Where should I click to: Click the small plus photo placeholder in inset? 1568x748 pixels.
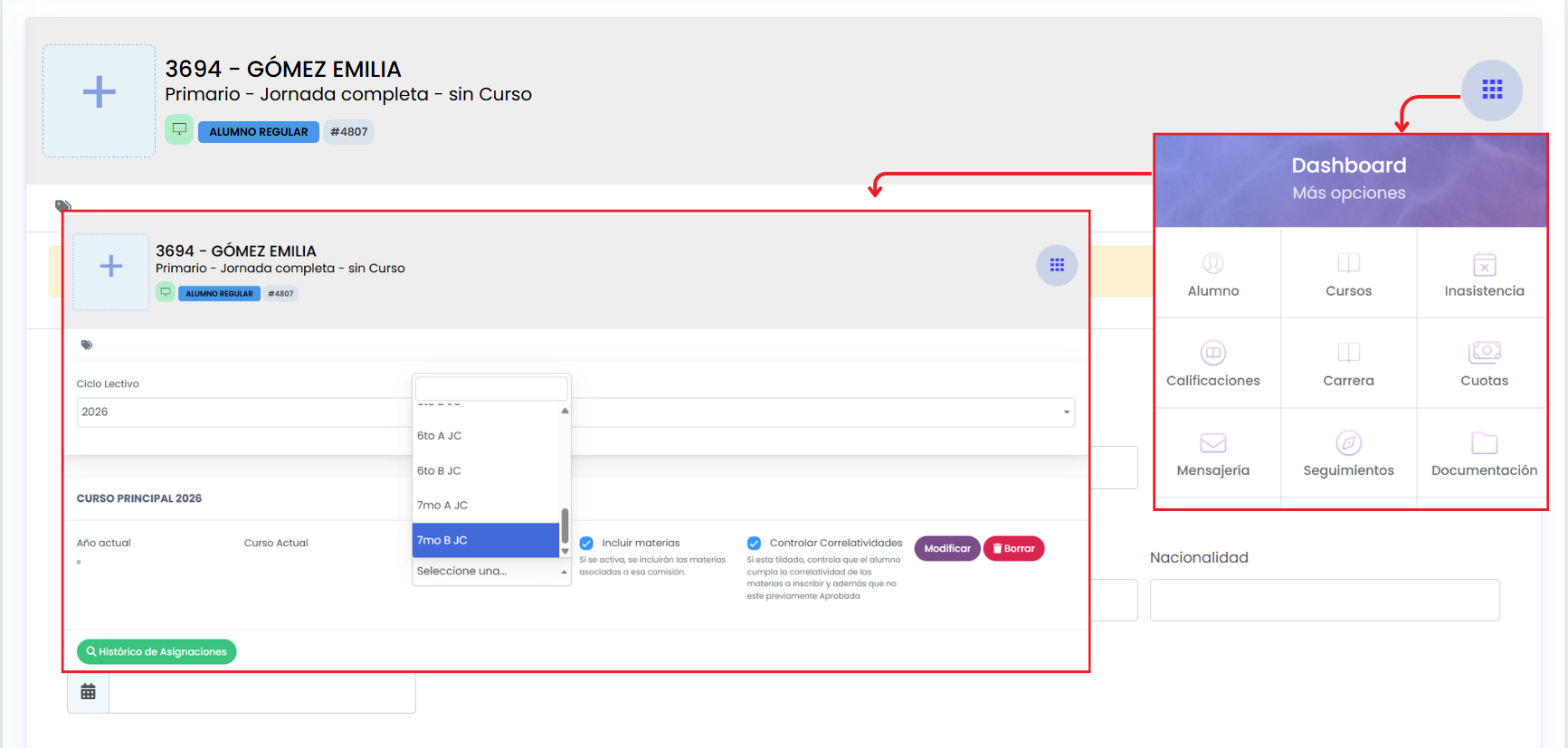point(111,272)
